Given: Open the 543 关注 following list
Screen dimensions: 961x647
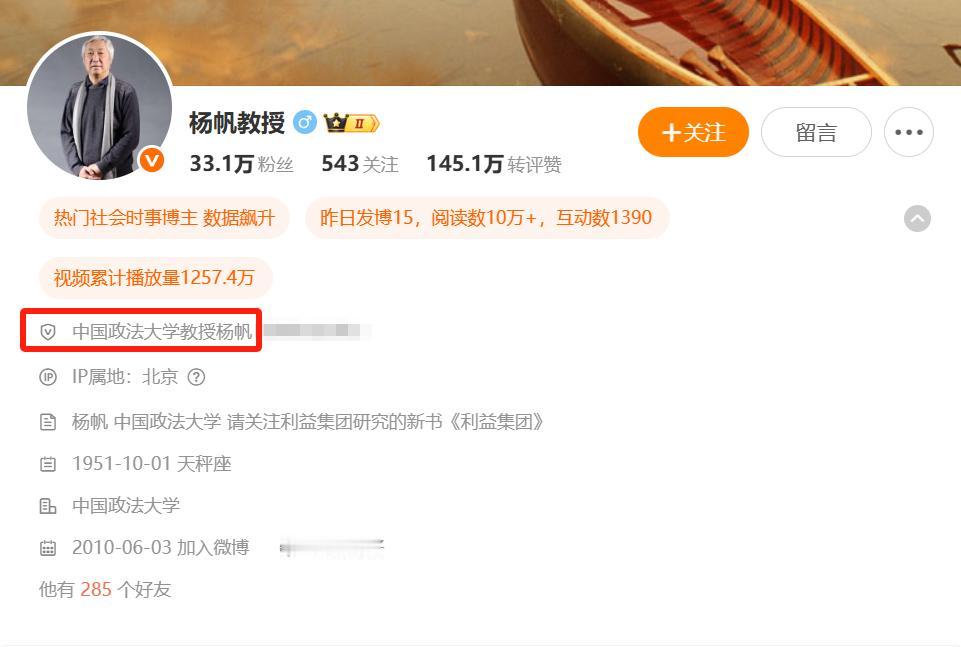Looking at the screenshot, I should 360,164.
